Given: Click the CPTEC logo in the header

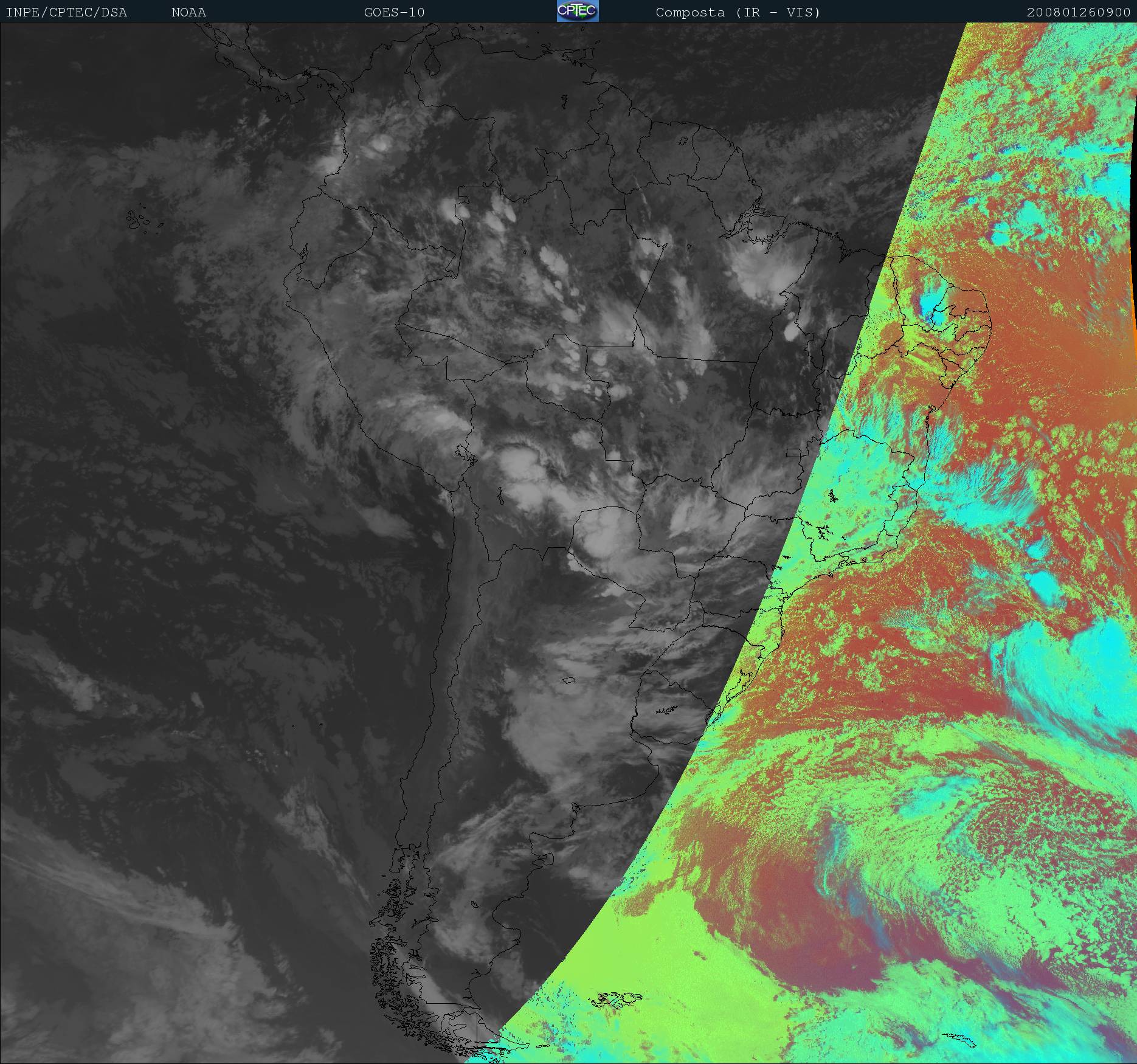Looking at the screenshot, I should [x=577, y=11].
